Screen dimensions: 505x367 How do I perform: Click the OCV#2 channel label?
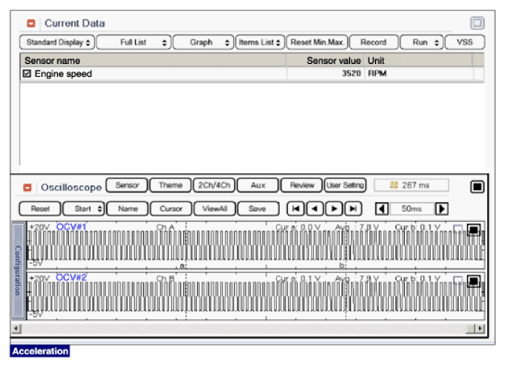pyautogui.click(x=71, y=277)
